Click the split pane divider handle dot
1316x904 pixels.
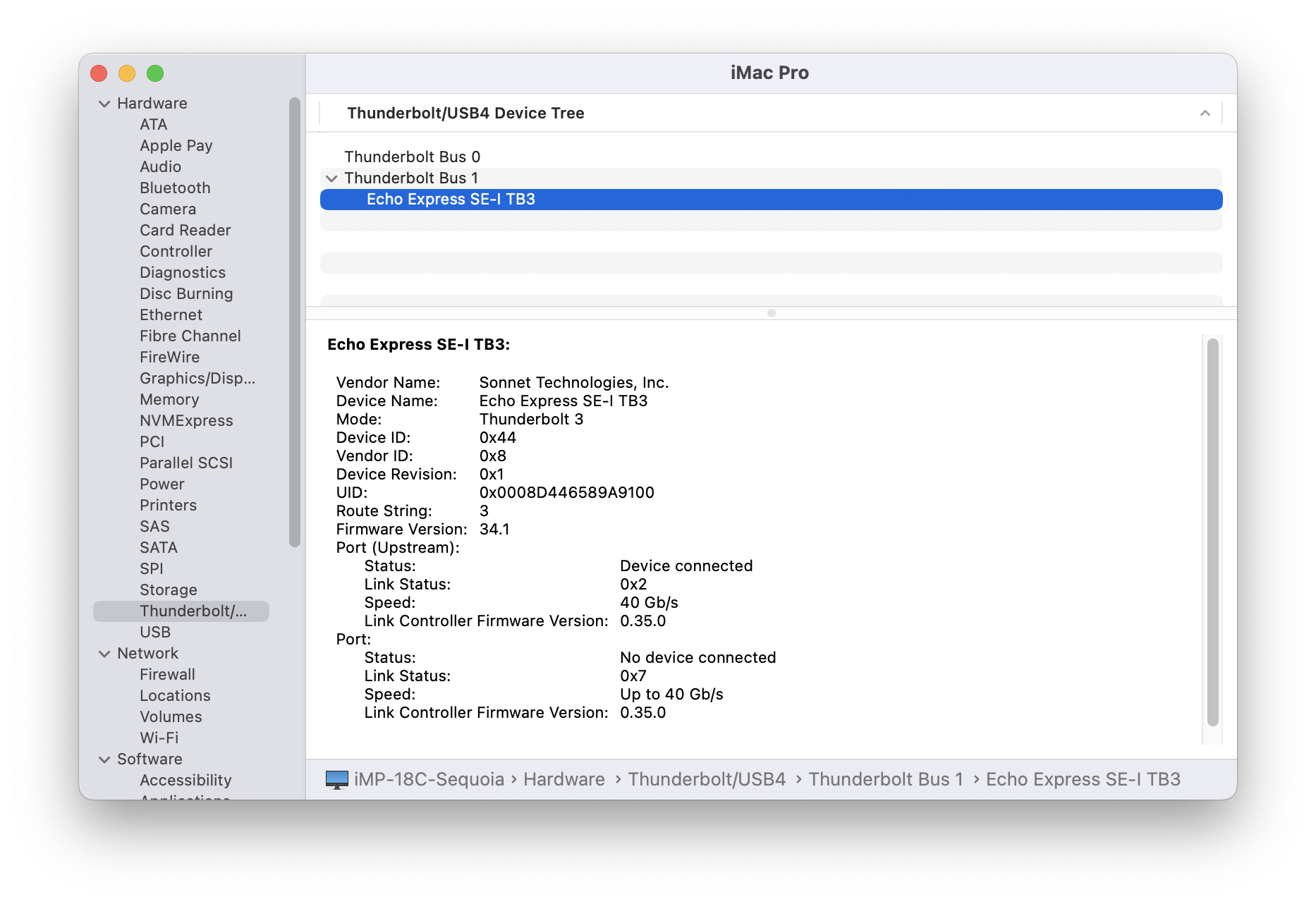point(772,313)
